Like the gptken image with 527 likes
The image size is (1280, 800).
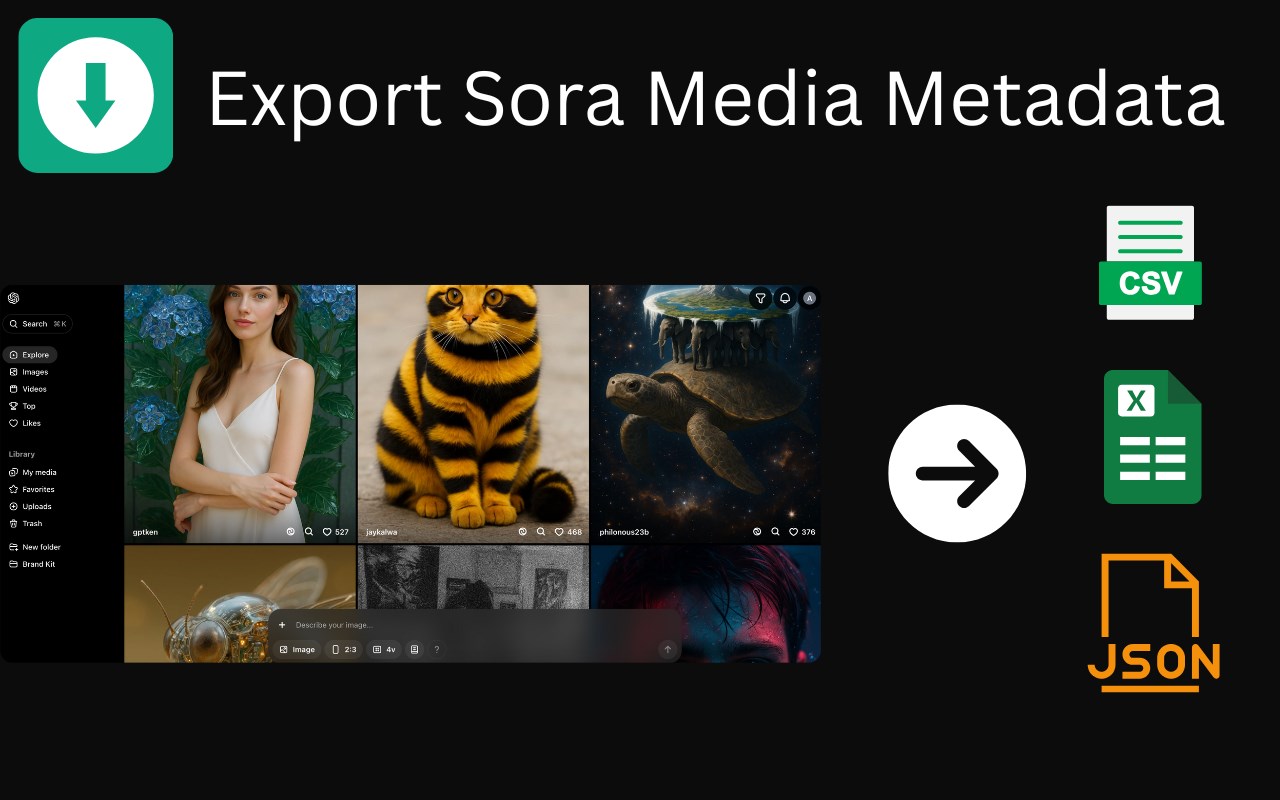coord(326,532)
